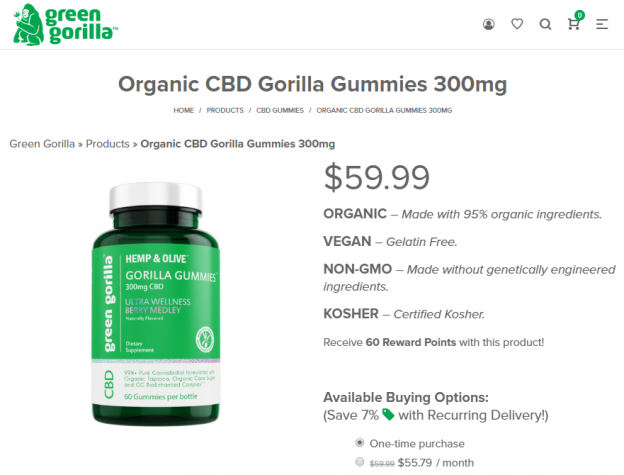
Task: Open CBD GUMMIES breadcrumb link
Action: pos(280,110)
